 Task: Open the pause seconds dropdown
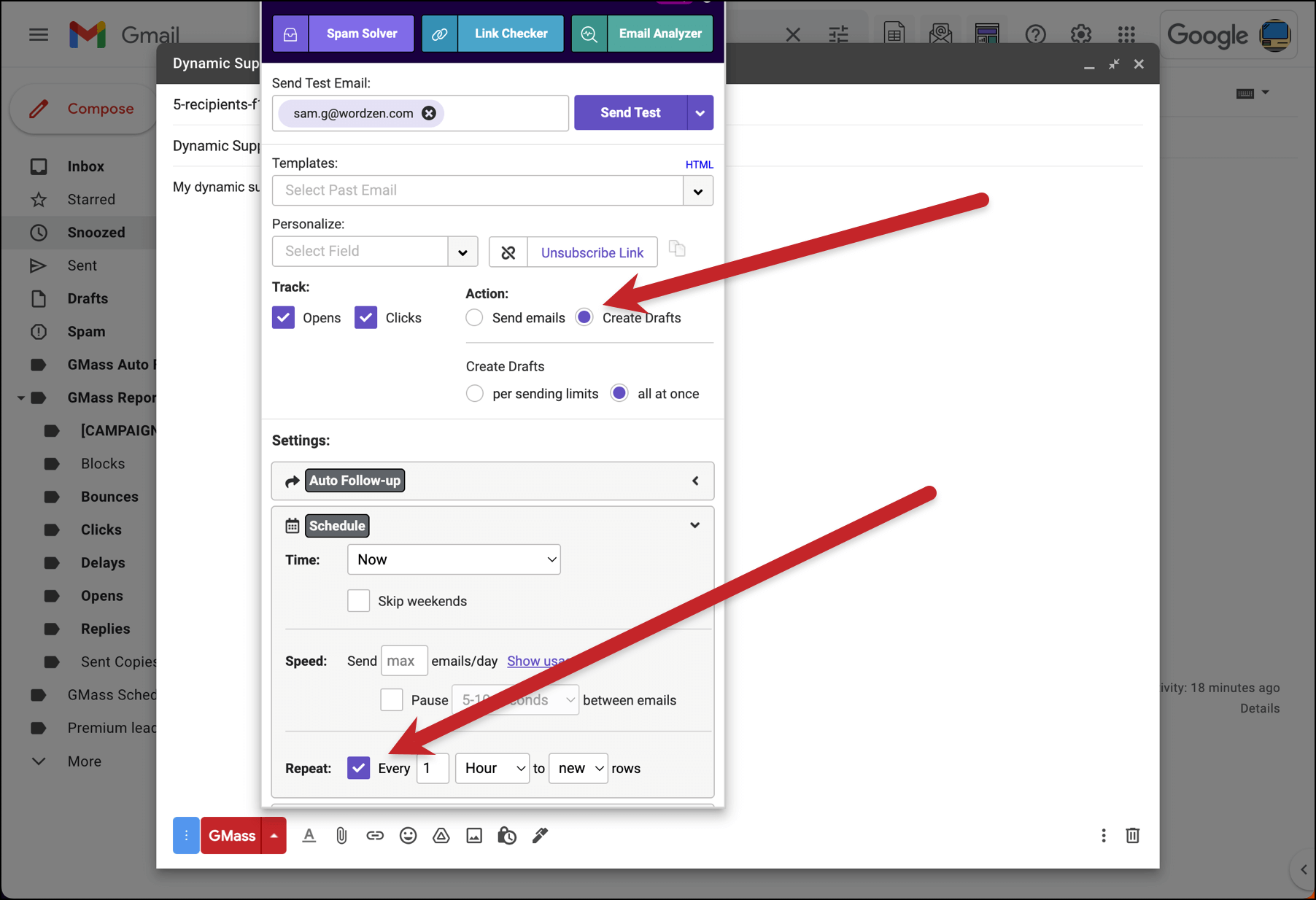tap(515, 700)
